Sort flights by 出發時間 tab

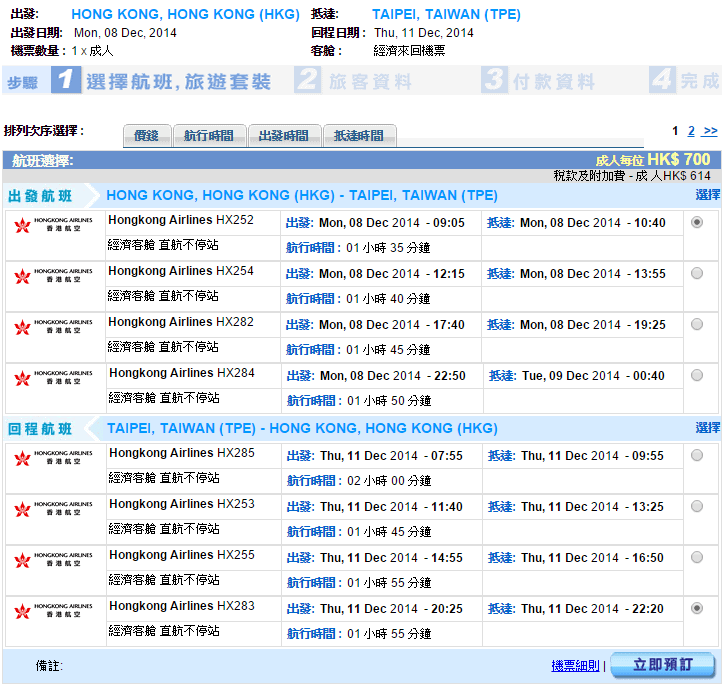284,136
